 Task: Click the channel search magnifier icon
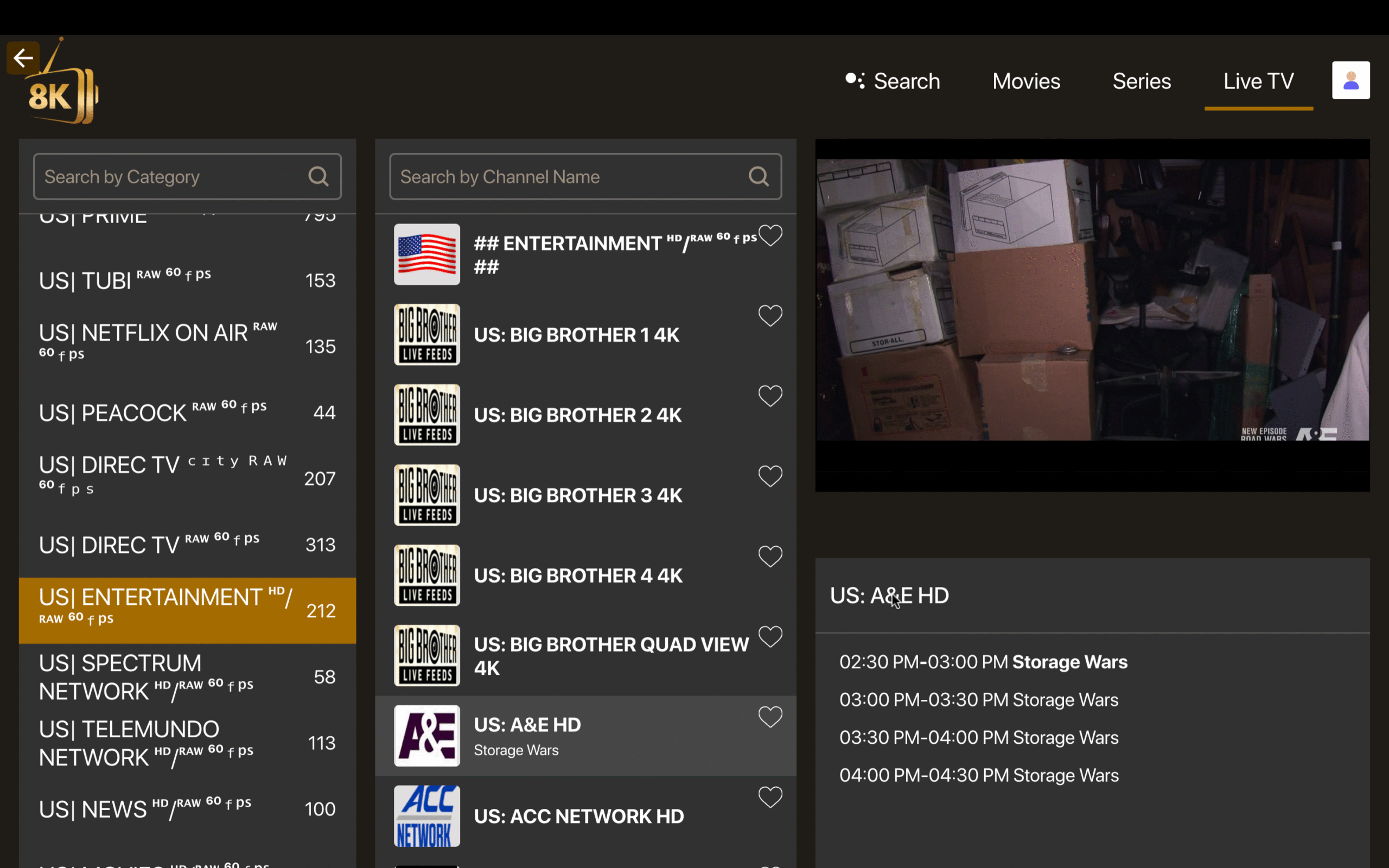coord(759,176)
